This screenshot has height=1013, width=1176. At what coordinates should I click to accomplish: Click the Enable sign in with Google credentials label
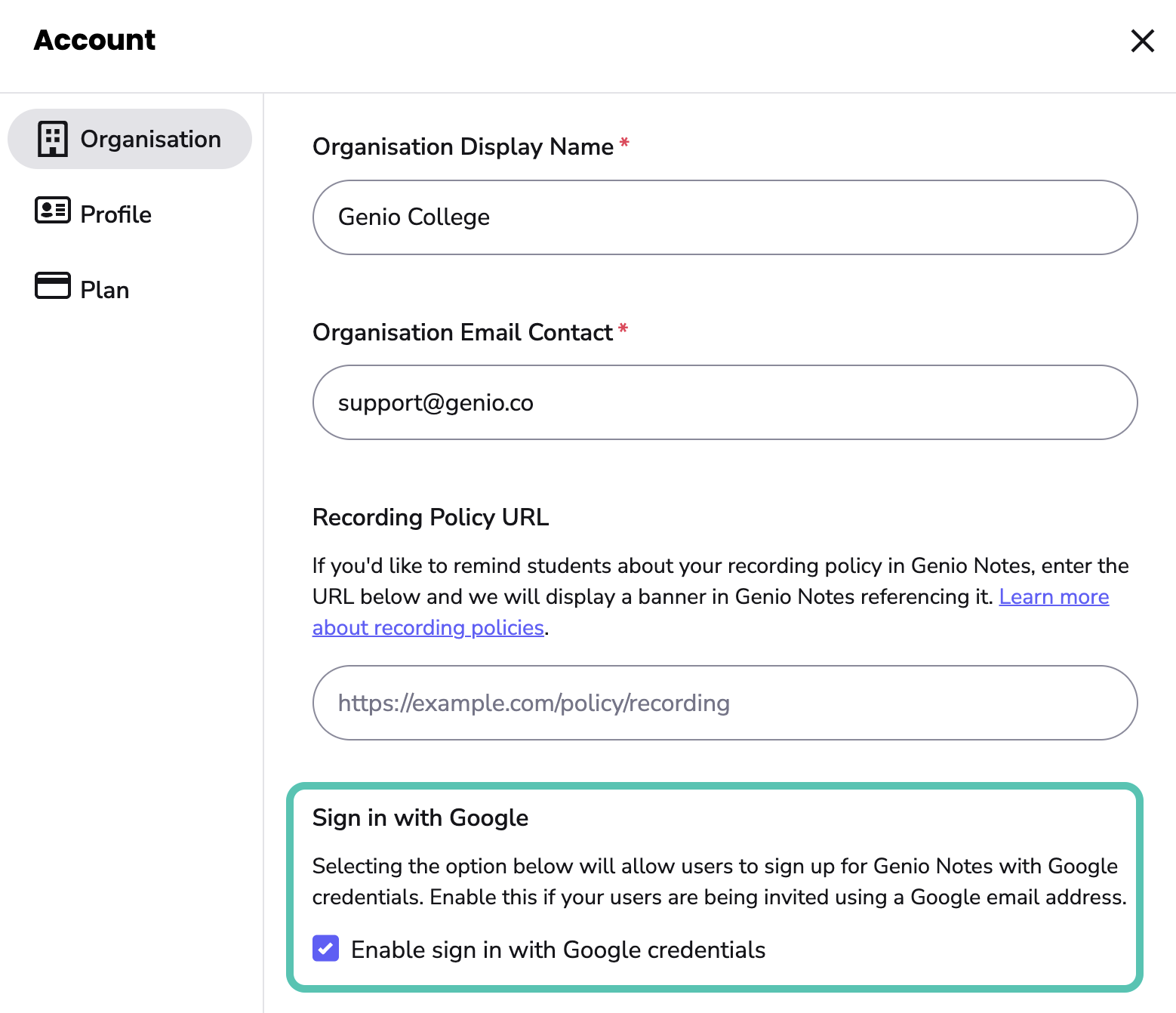click(x=558, y=950)
